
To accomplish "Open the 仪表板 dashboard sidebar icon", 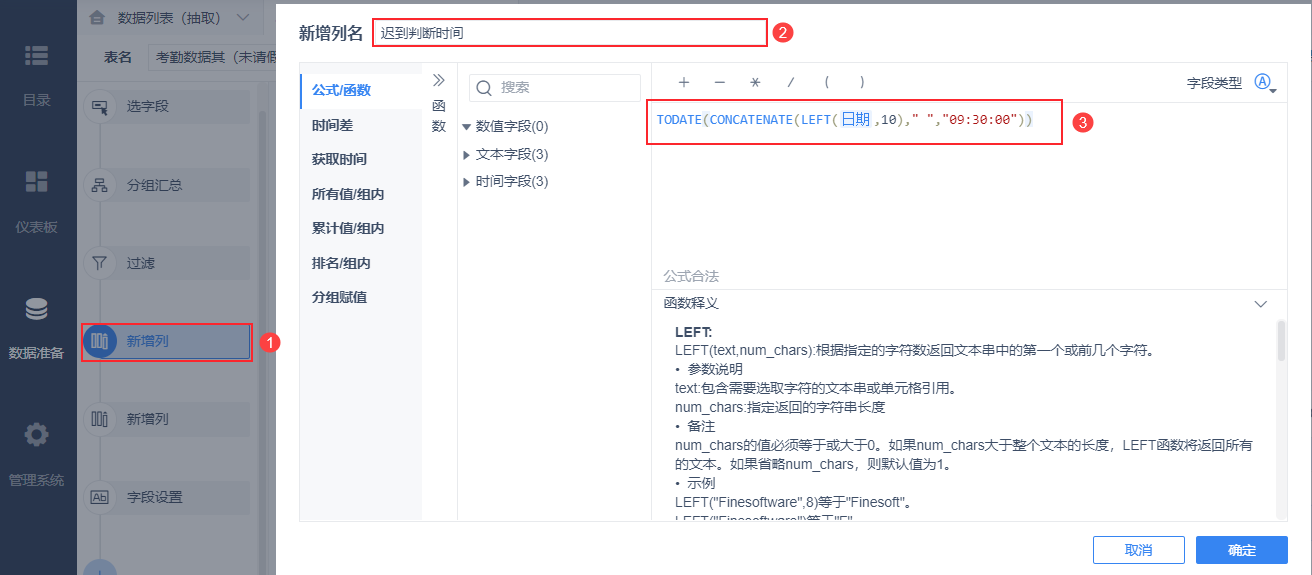I will [37, 181].
